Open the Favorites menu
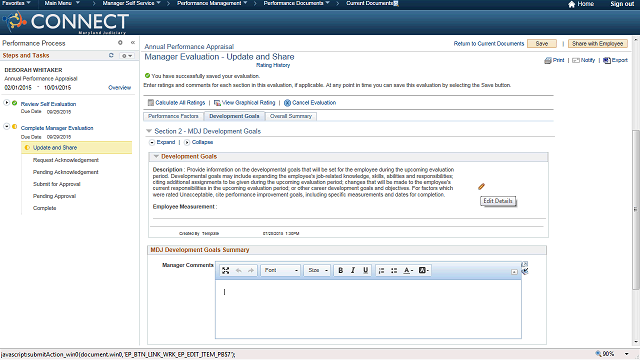Screen dimensions: 640x360 16,3
